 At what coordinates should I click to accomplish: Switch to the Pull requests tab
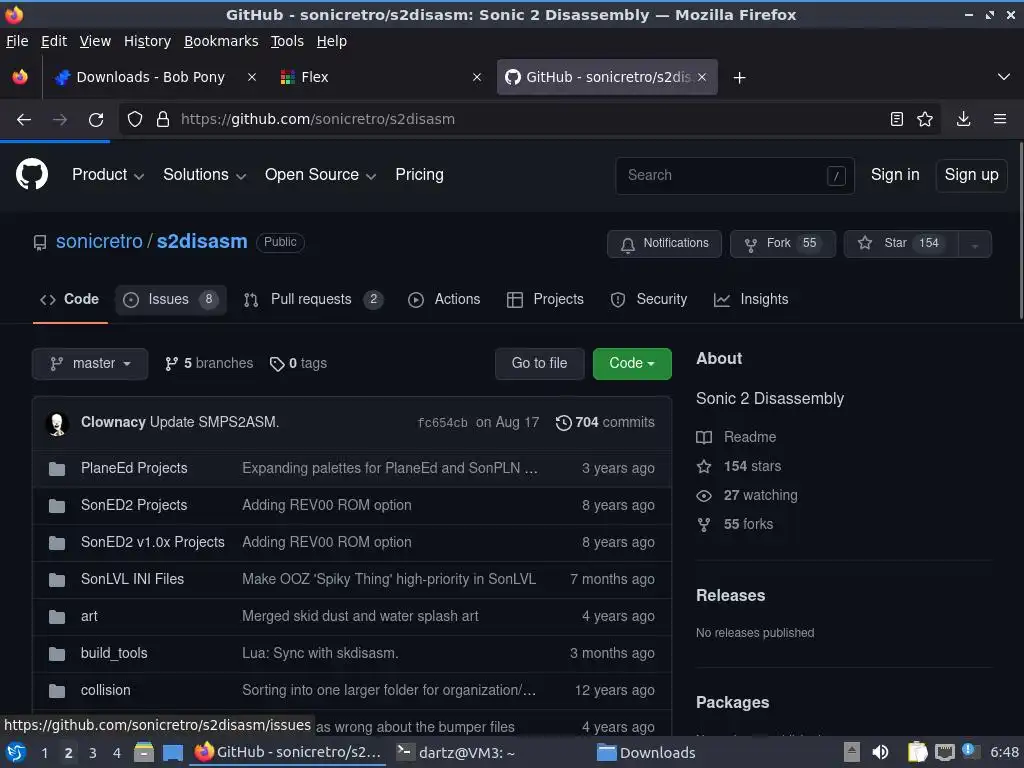click(313, 300)
